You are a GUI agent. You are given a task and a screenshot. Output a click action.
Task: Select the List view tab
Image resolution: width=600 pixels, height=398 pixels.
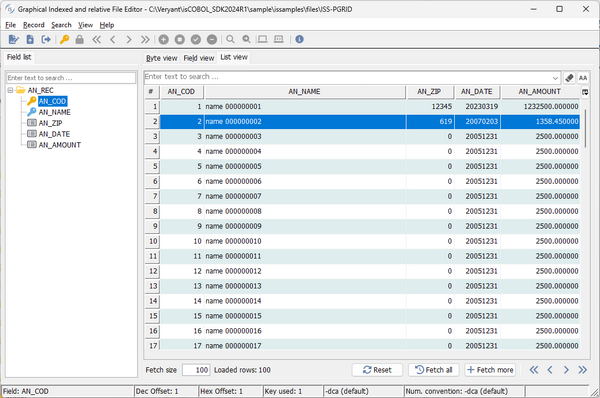pyautogui.click(x=234, y=57)
